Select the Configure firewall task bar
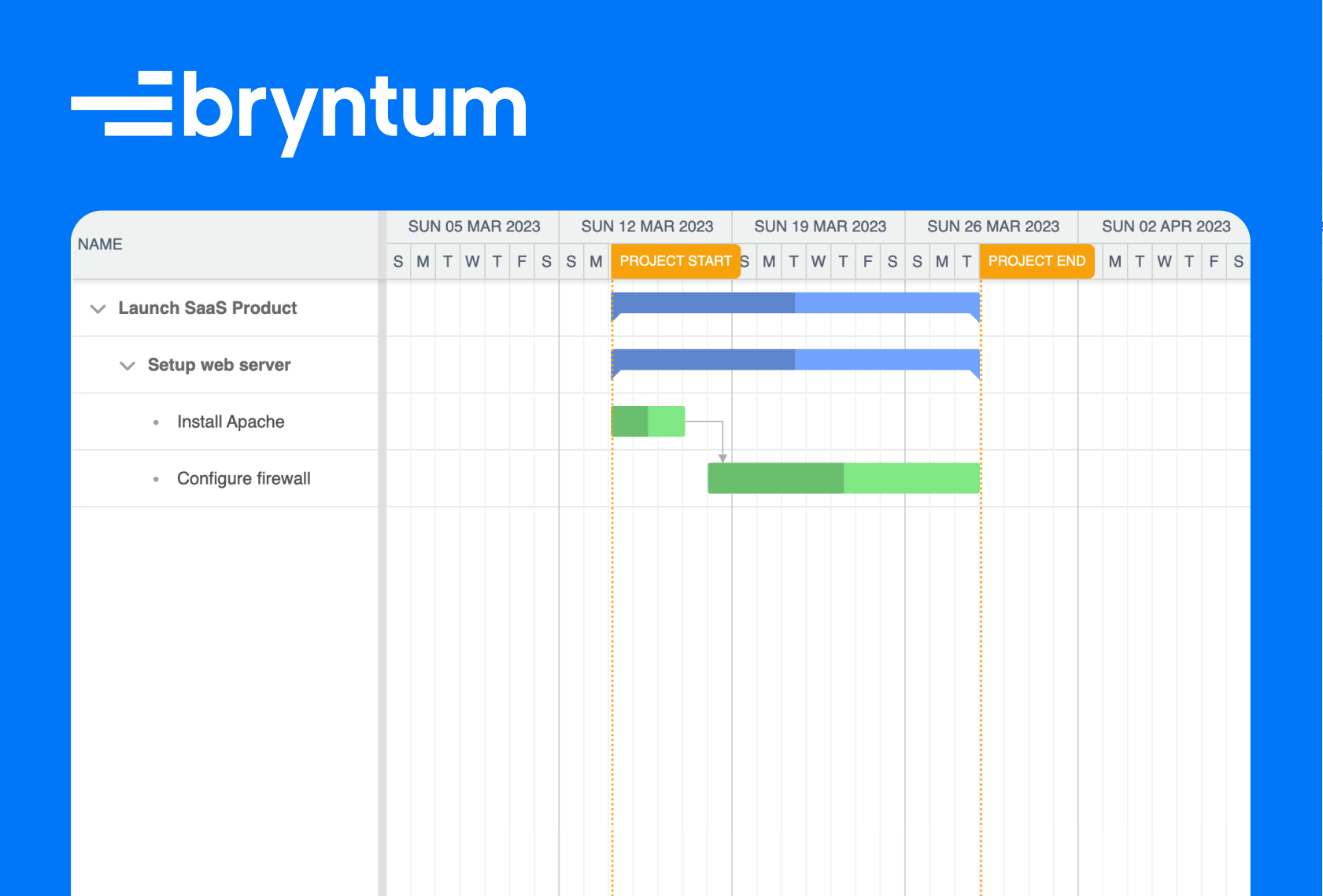Screen dimensions: 1323x896 (x=842, y=477)
